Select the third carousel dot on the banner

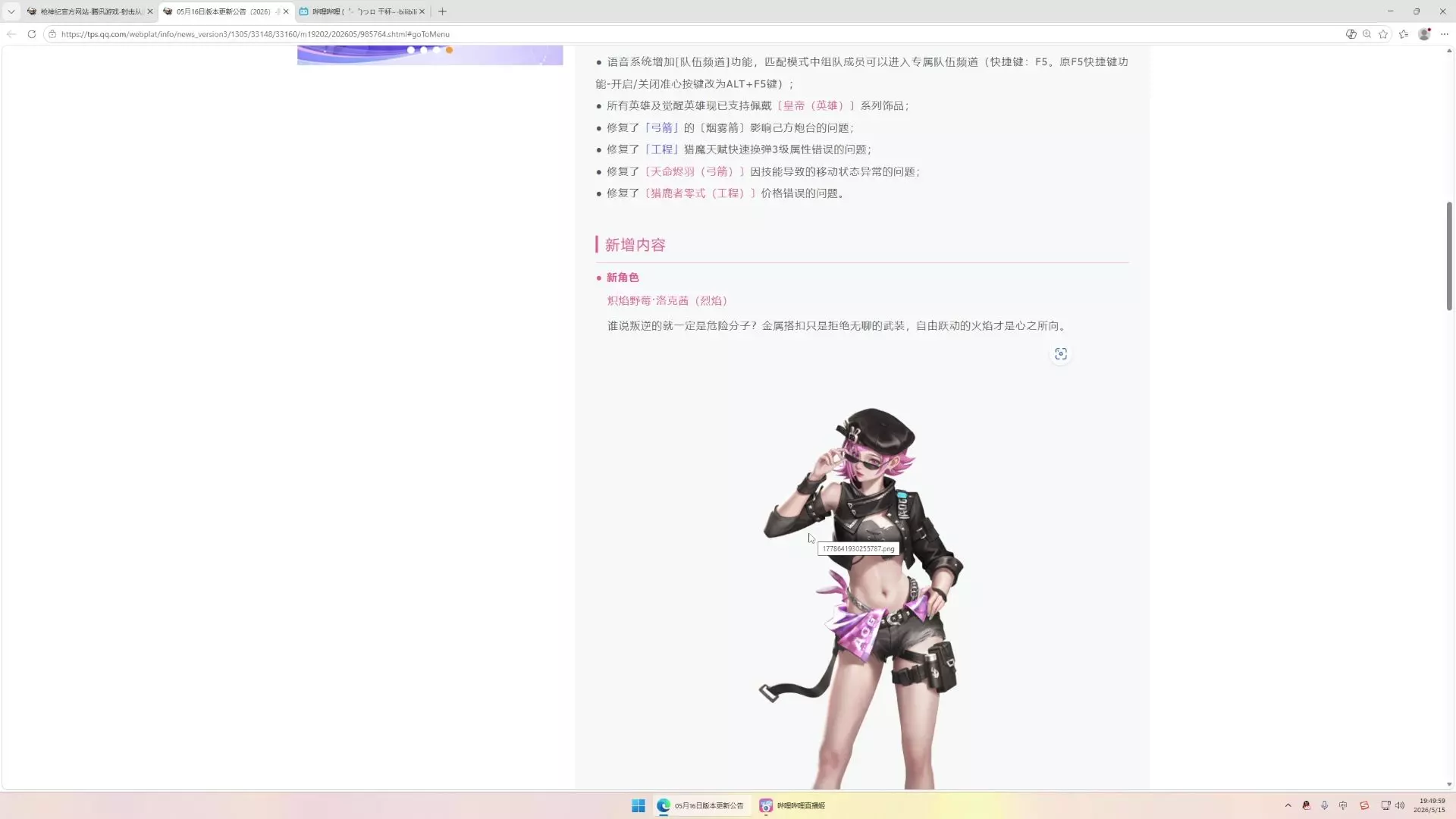click(437, 50)
